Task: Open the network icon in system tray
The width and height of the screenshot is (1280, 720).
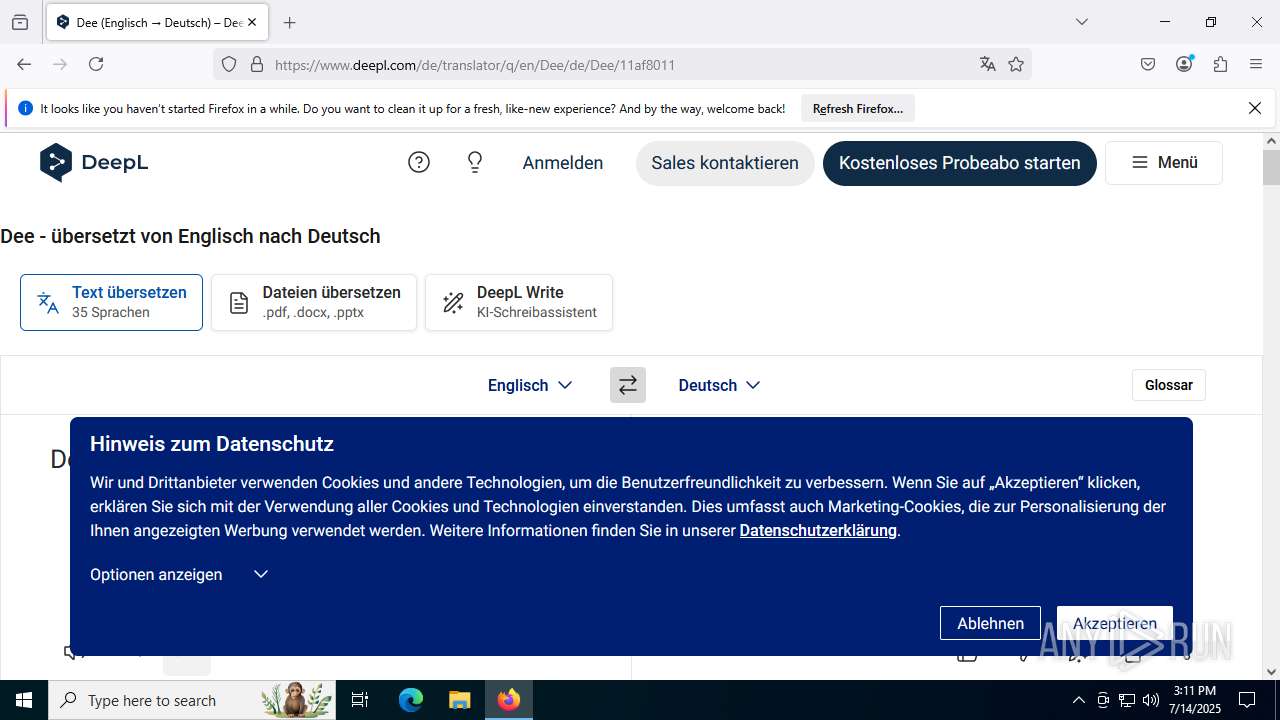Action: click(1127, 700)
